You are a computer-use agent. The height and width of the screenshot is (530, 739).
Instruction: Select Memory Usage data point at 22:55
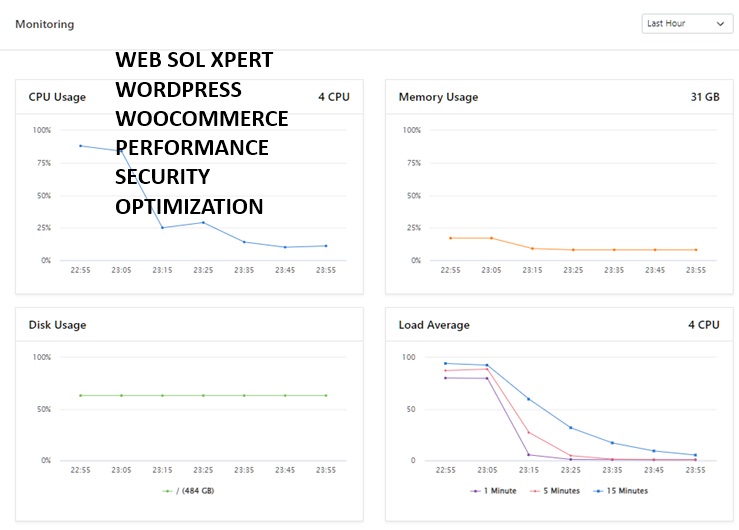click(x=451, y=238)
